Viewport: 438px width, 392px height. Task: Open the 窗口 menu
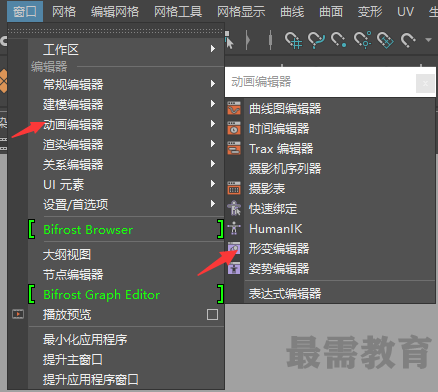pyautogui.click(x=25, y=12)
